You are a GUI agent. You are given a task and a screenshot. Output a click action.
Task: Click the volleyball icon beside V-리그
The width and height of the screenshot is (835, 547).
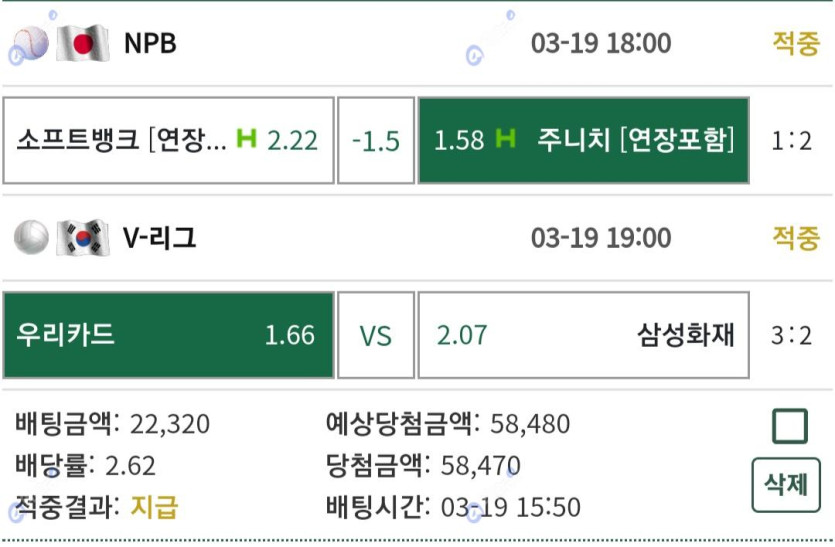click(31, 237)
